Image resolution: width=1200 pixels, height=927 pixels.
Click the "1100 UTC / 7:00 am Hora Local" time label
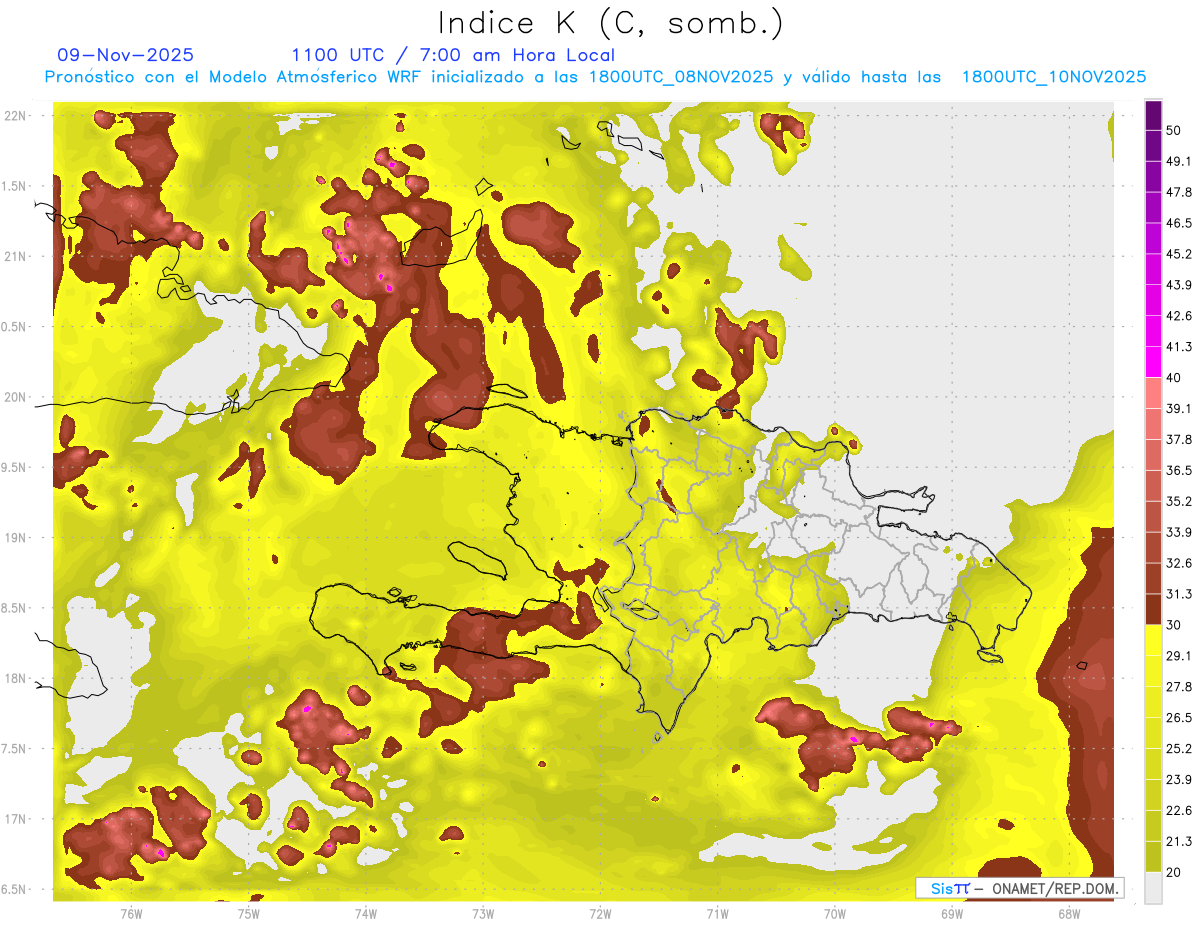pos(453,55)
